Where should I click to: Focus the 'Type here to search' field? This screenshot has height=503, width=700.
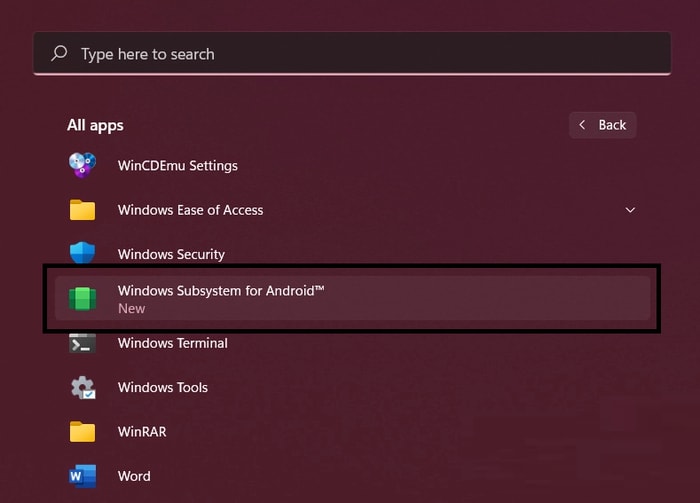click(x=350, y=54)
